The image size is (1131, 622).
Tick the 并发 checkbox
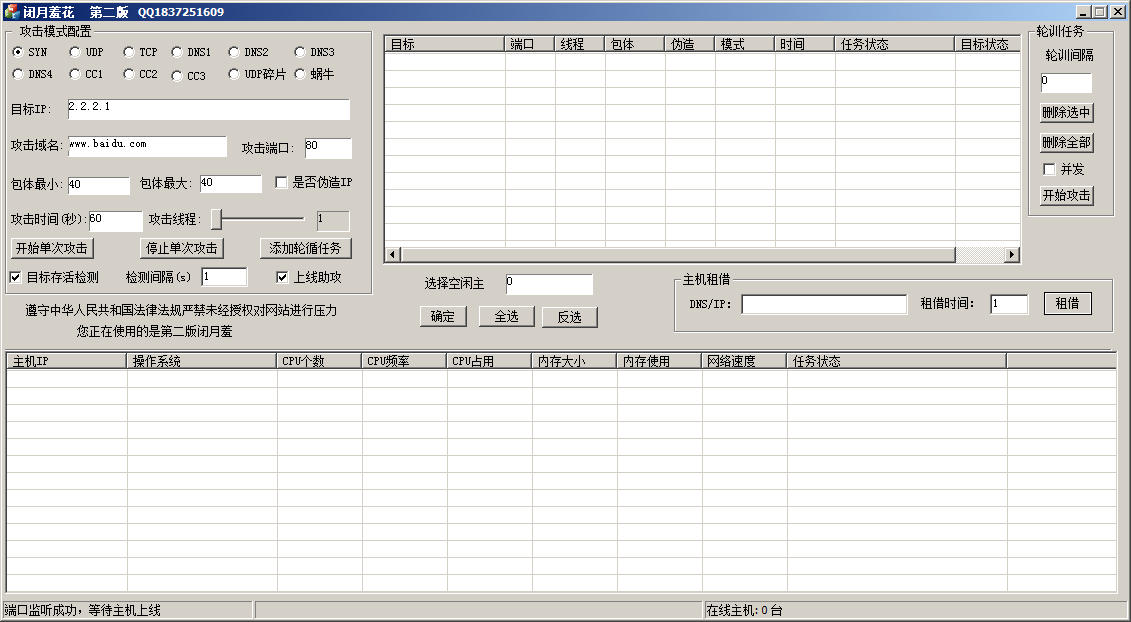click(1049, 169)
